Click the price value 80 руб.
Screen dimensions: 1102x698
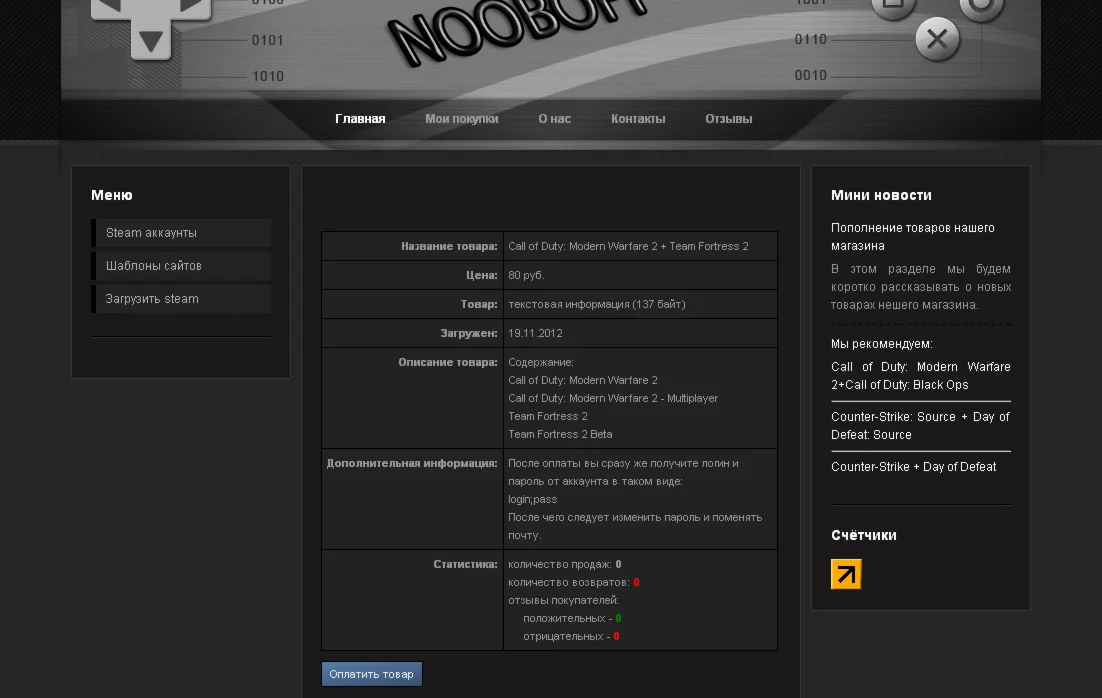pos(526,275)
